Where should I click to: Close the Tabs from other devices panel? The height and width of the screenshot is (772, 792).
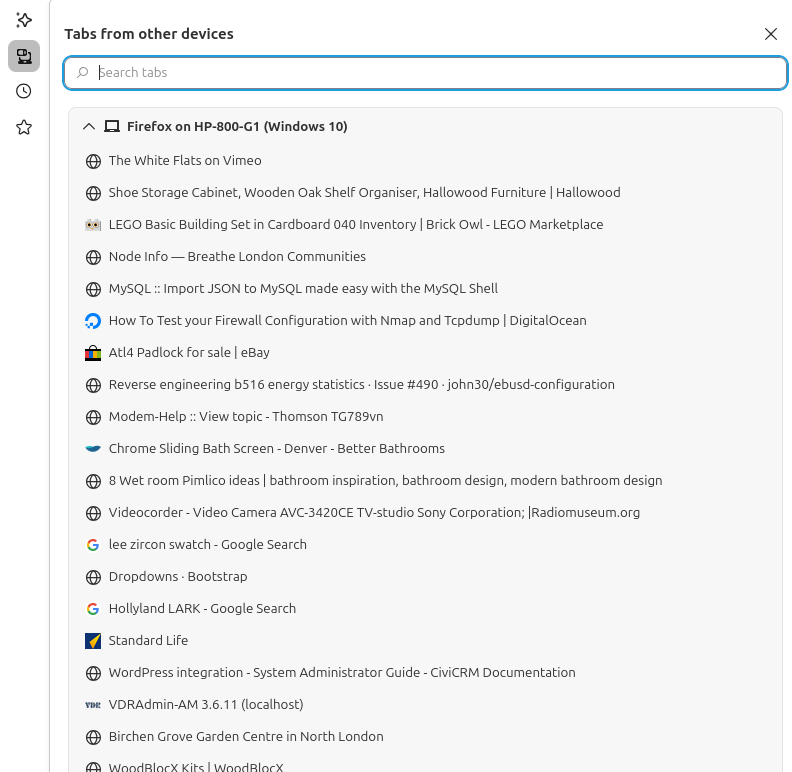click(770, 34)
